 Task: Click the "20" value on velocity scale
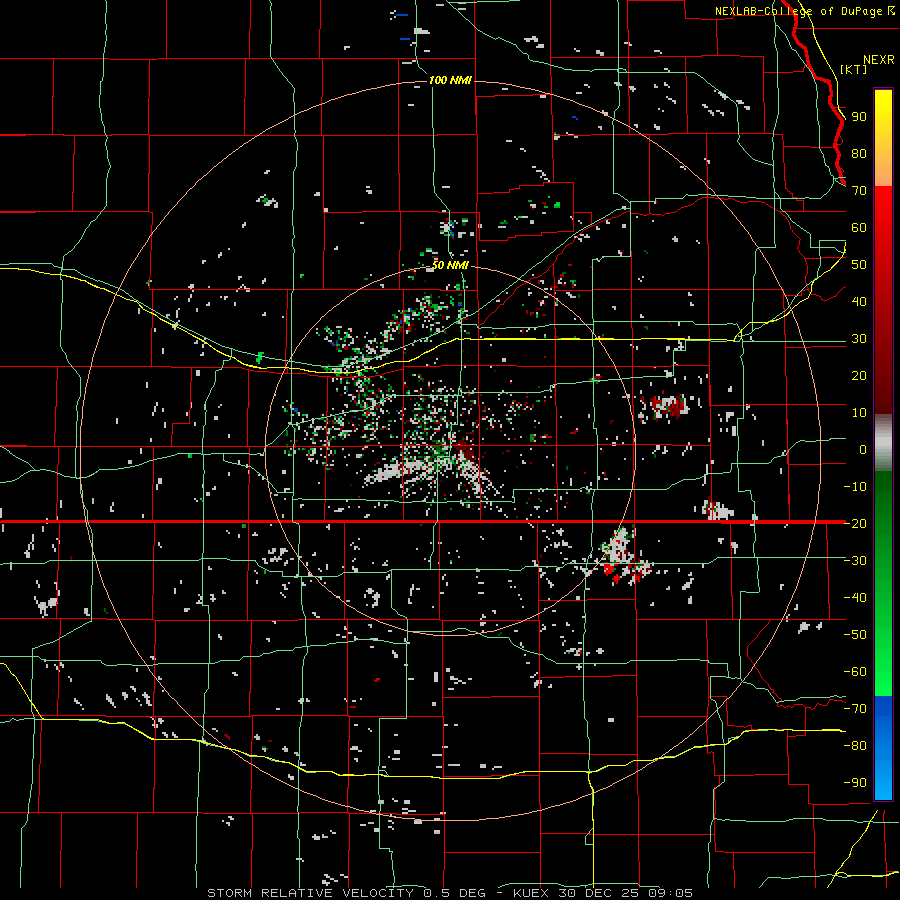[859, 376]
